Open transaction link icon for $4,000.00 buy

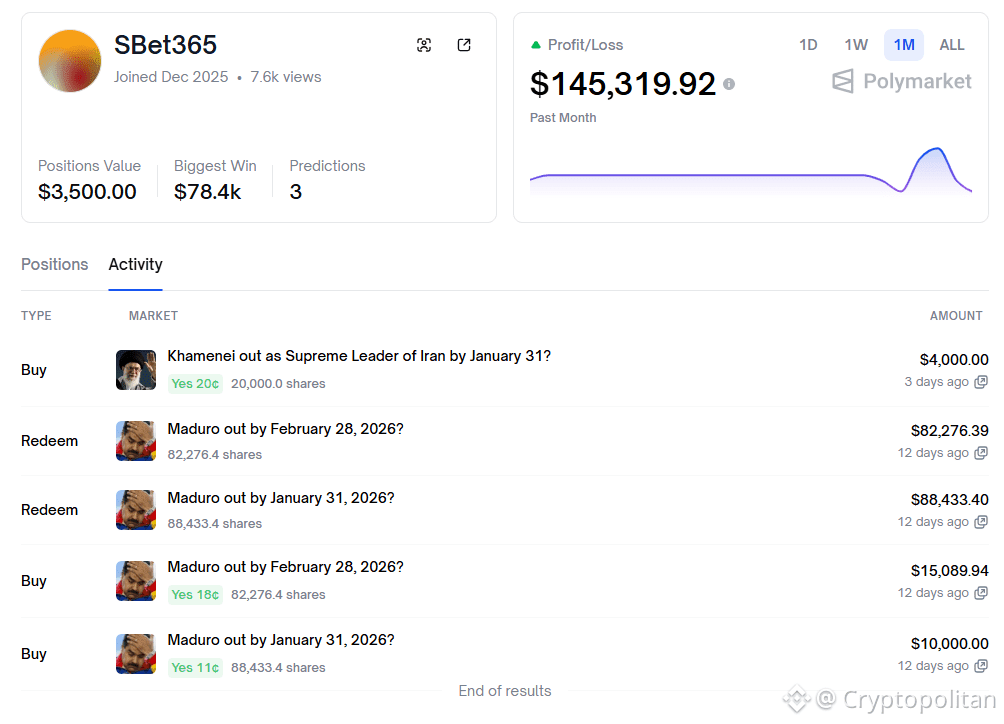[982, 382]
